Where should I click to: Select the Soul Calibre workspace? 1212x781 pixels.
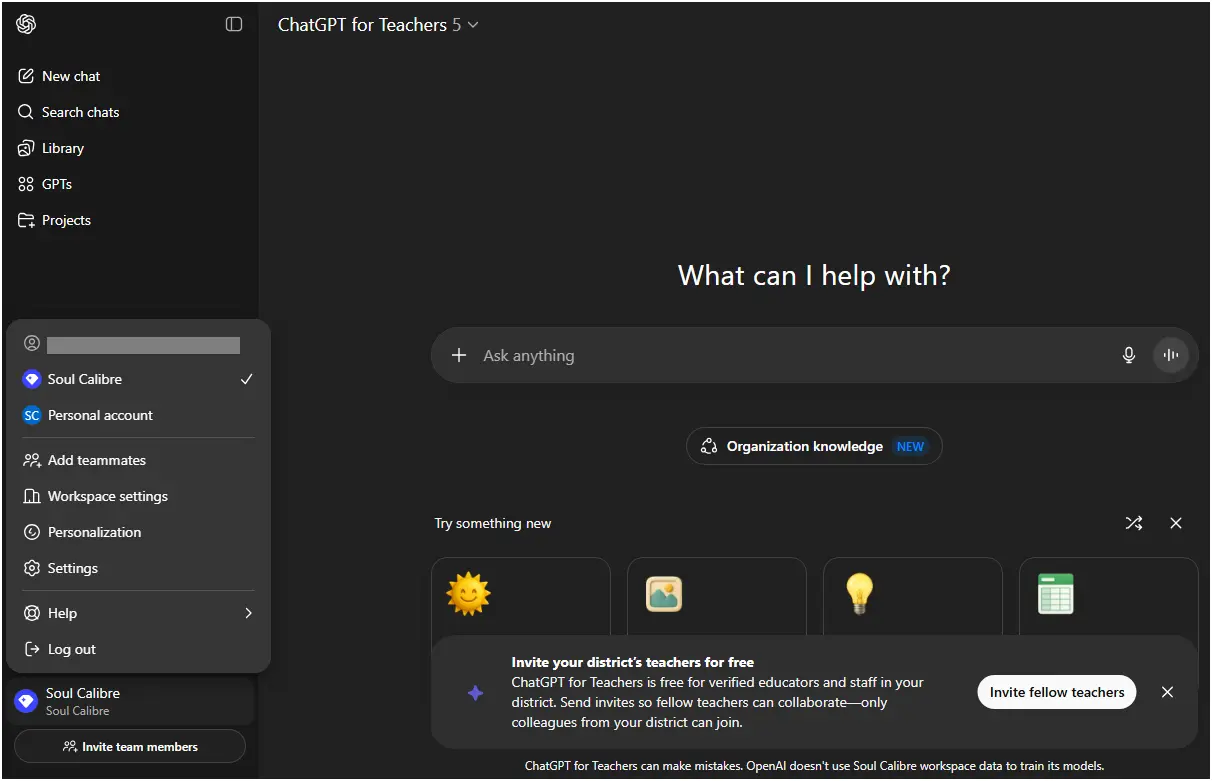click(138, 379)
